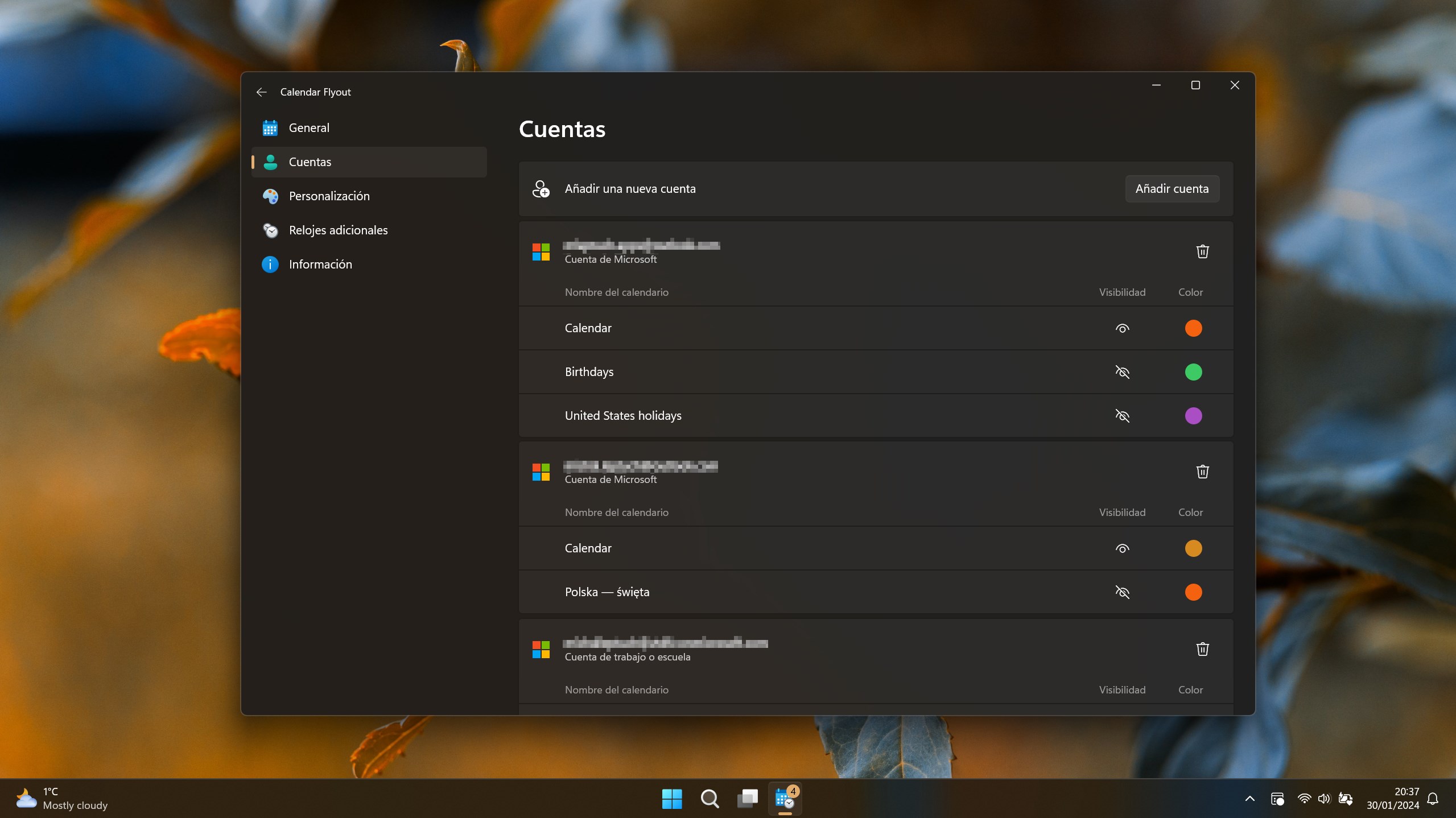Click the Información info icon

(x=270, y=265)
